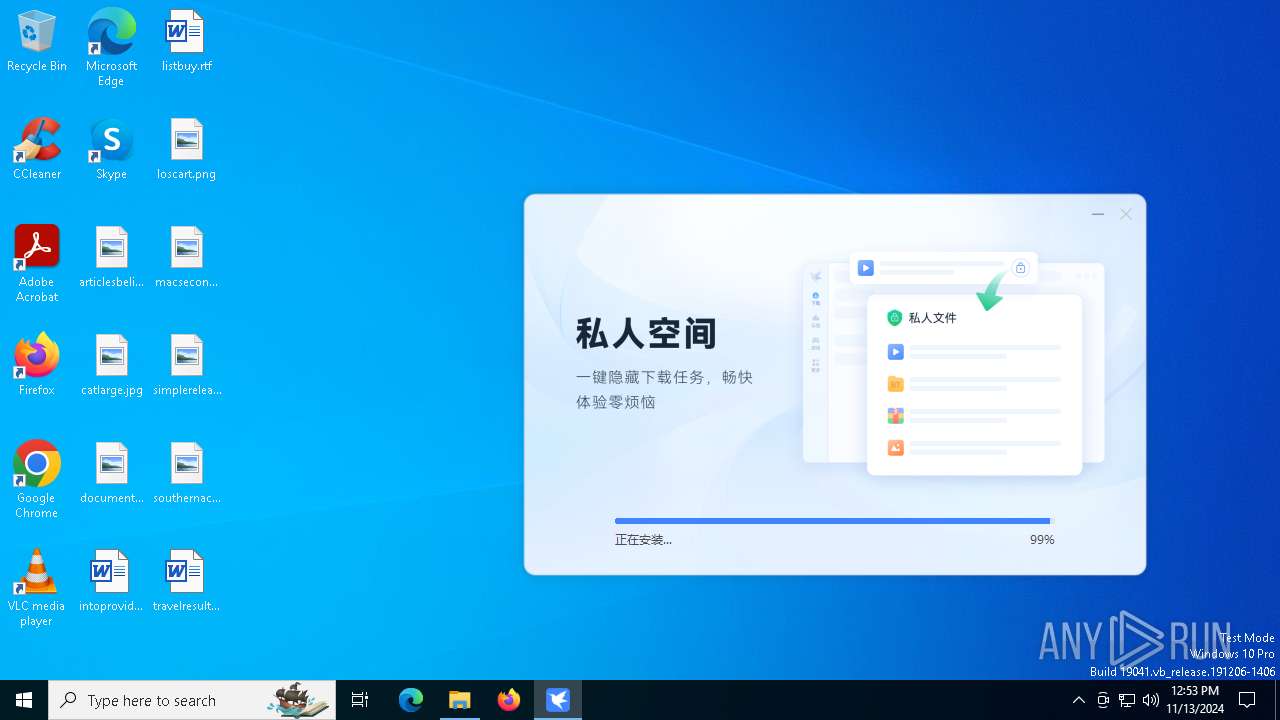The image size is (1280, 720).
Task: Select the document... image file icon
Action: [111, 473]
